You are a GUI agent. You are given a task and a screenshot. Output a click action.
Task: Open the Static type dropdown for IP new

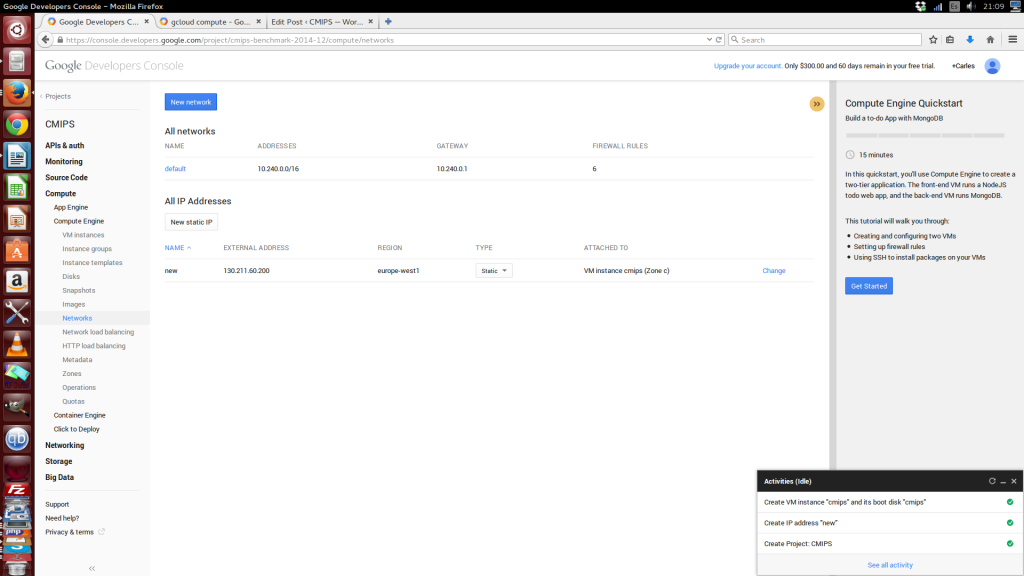[493, 270]
